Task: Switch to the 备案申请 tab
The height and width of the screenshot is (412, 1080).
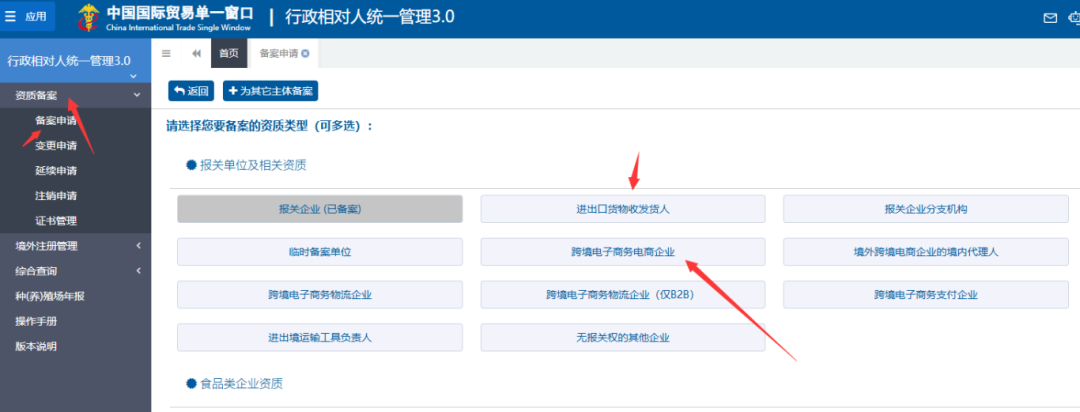Action: click(279, 53)
